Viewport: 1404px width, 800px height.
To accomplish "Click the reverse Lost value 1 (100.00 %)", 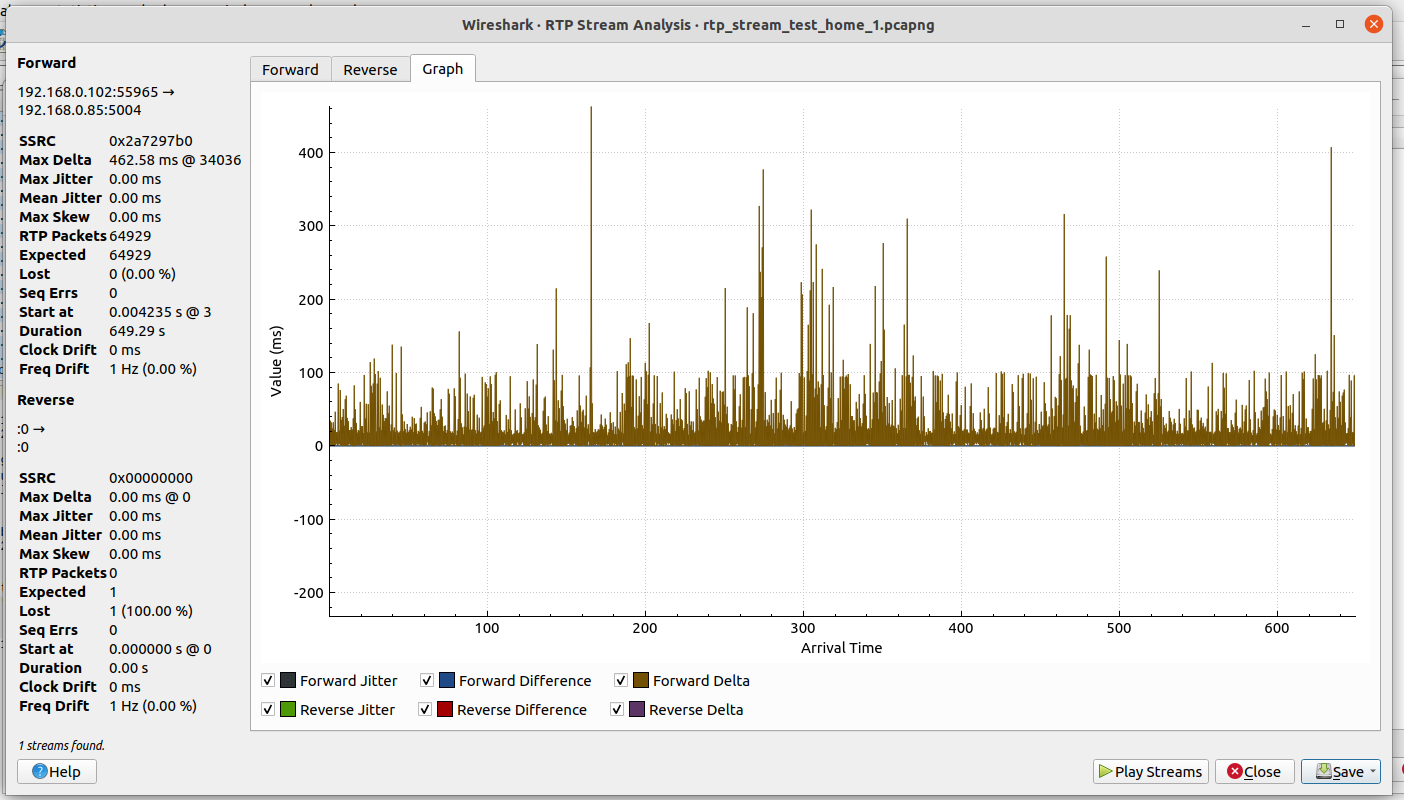I will click(151, 611).
